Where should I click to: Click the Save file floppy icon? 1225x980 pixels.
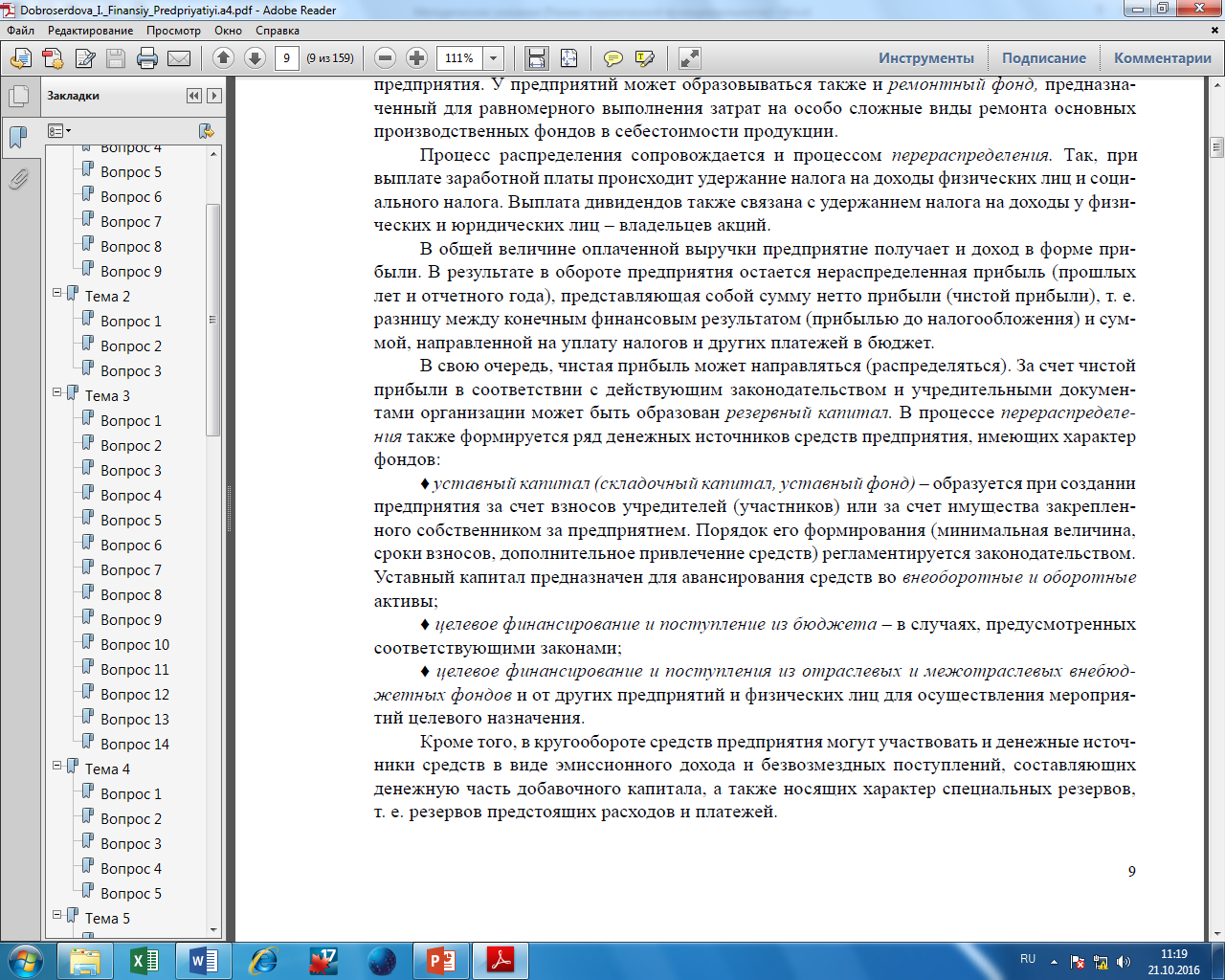tap(116, 58)
